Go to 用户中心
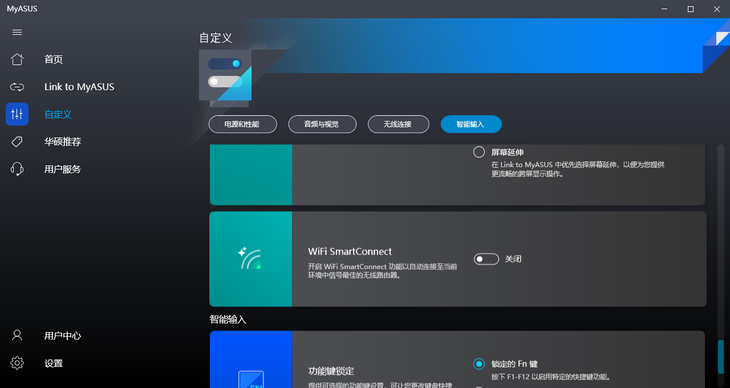 pyautogui.click(x=63, y=335)
